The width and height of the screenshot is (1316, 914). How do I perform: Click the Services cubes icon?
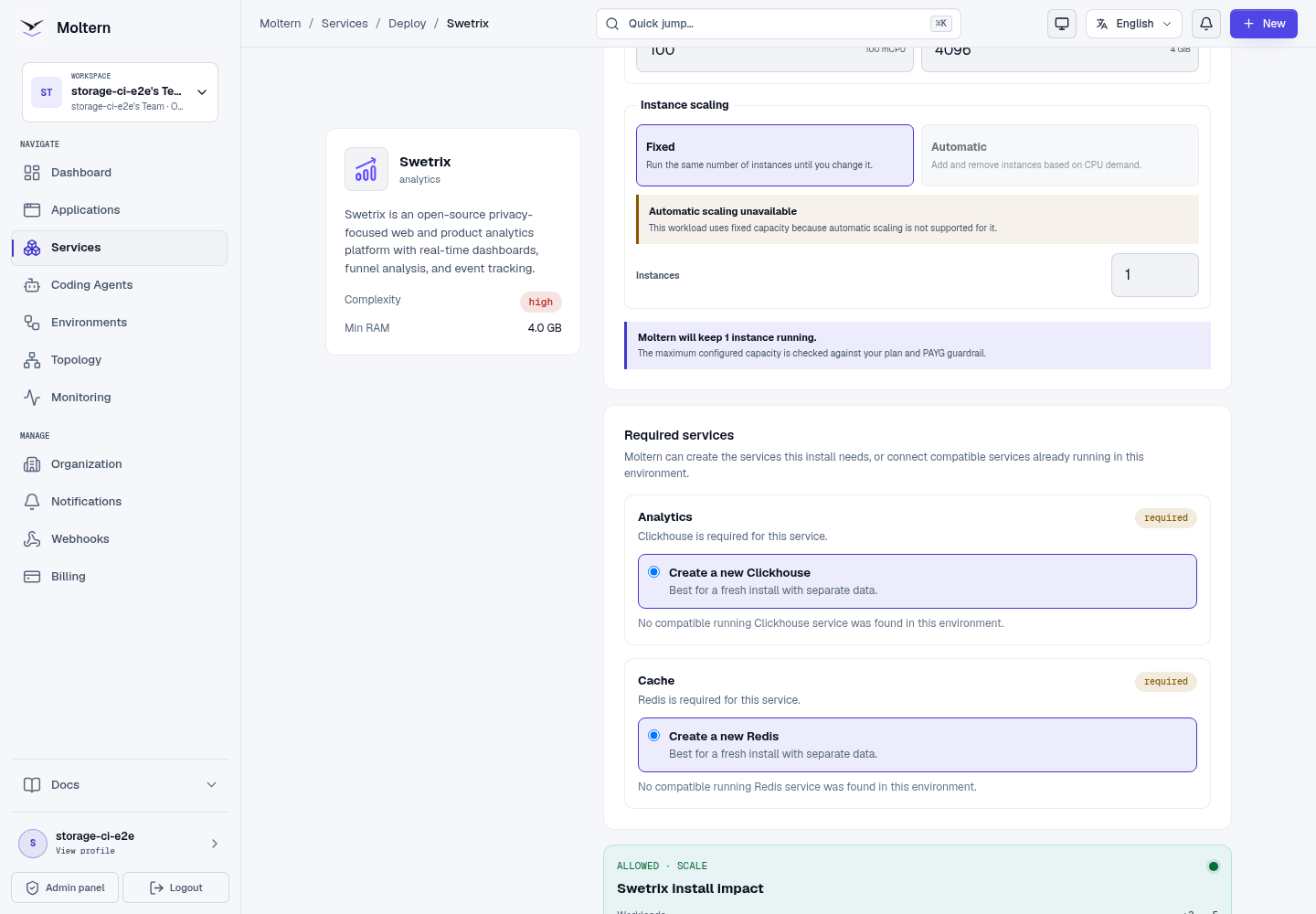coord(32,248)
